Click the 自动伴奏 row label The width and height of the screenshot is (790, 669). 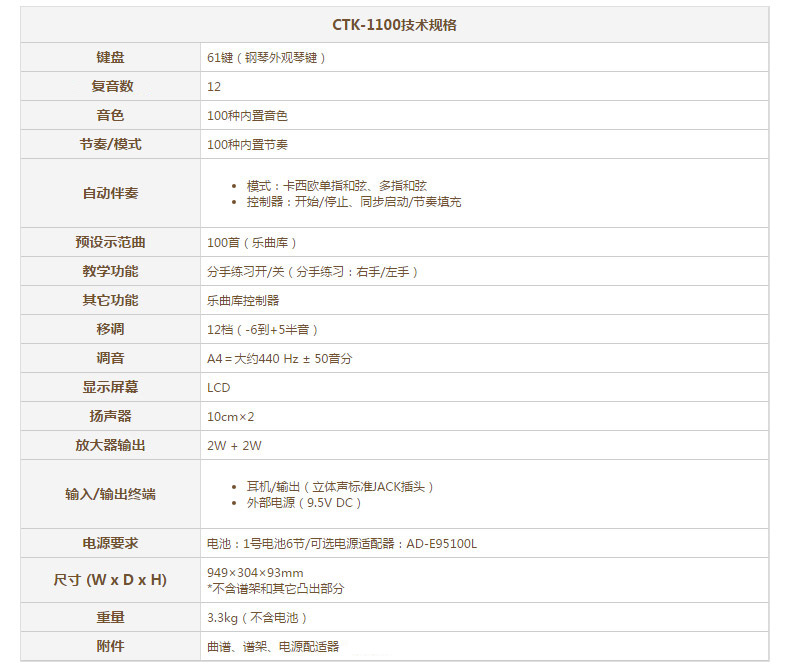tap(110, 193)
